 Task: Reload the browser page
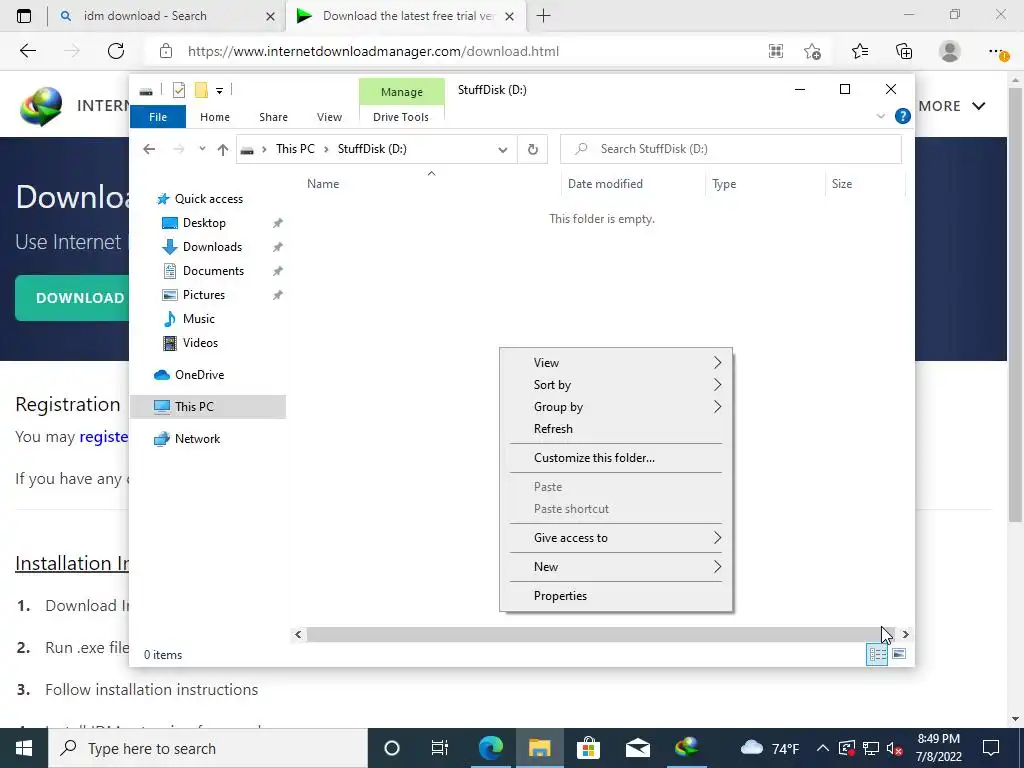click(116, 51)
